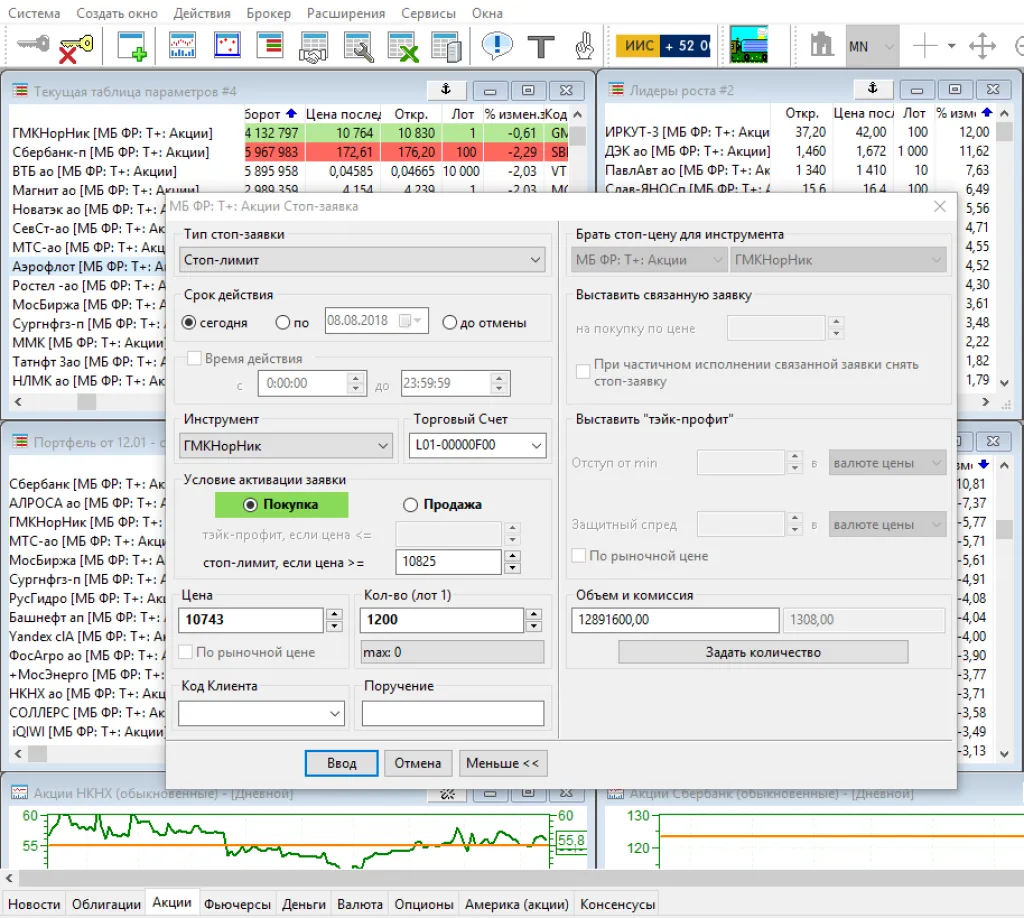
Task: Click the anchor icon in Лидеры роста window
Action: [x=871, y=89]
